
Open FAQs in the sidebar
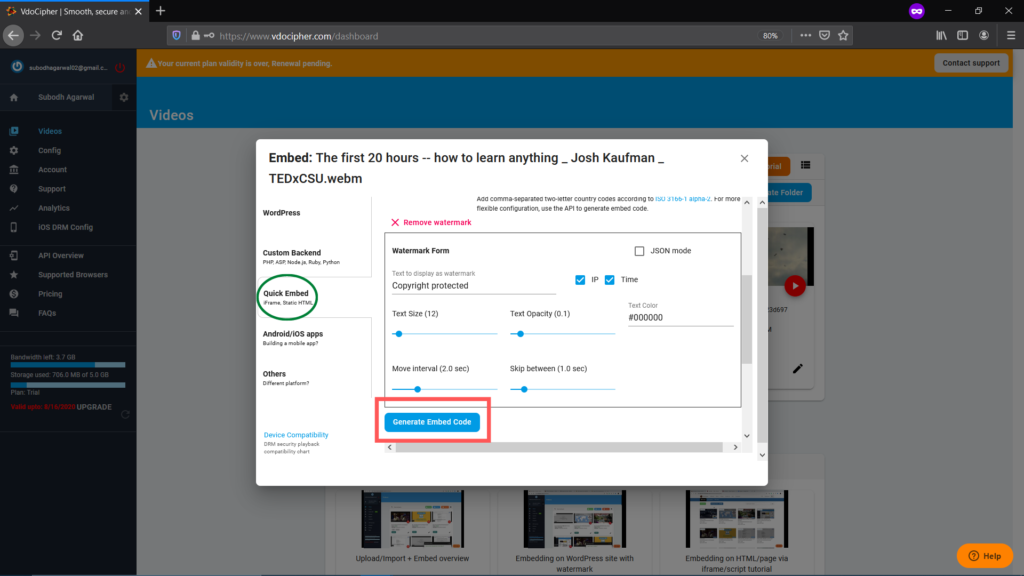[x=47, y=313]
